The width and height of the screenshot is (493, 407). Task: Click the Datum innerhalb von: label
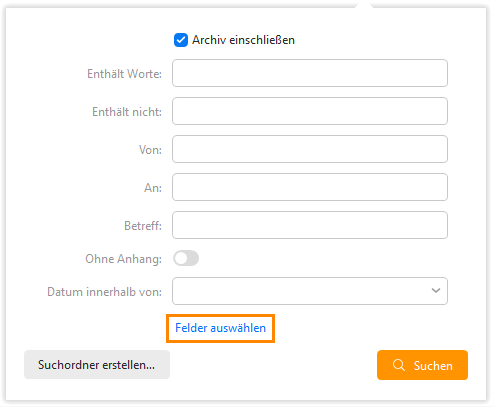(x=105, y=292)
